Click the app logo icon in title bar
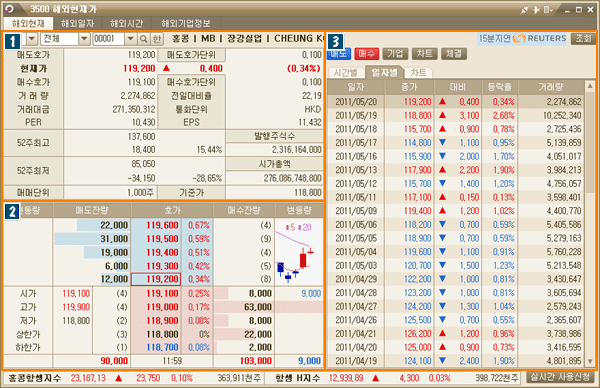This screenshot has height=388, width=600. [9, 9]
